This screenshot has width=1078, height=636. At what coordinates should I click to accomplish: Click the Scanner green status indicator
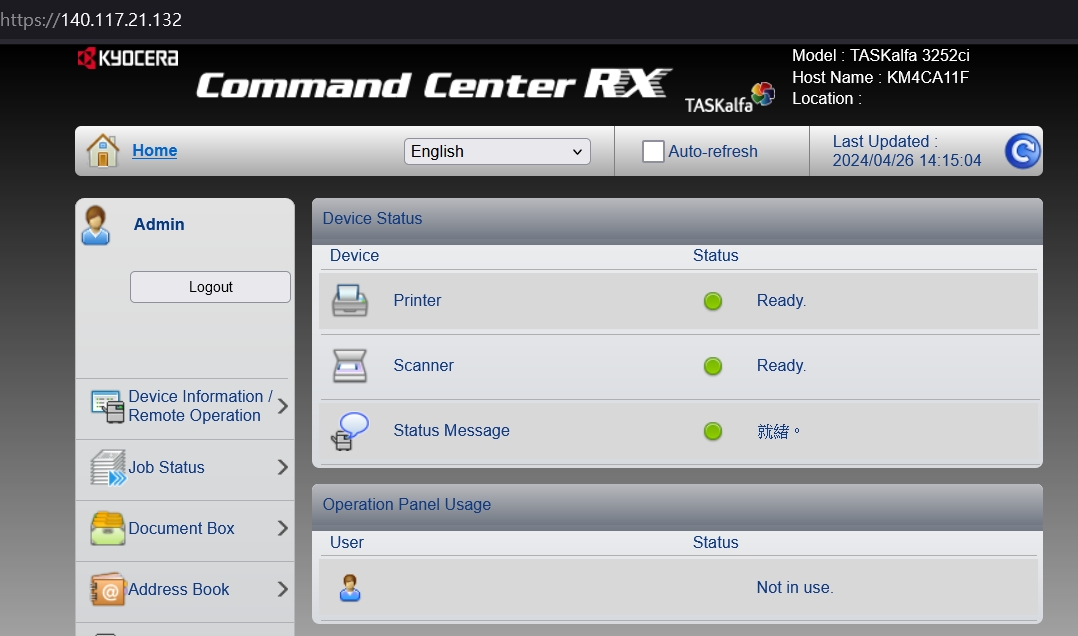pos(713,366)
